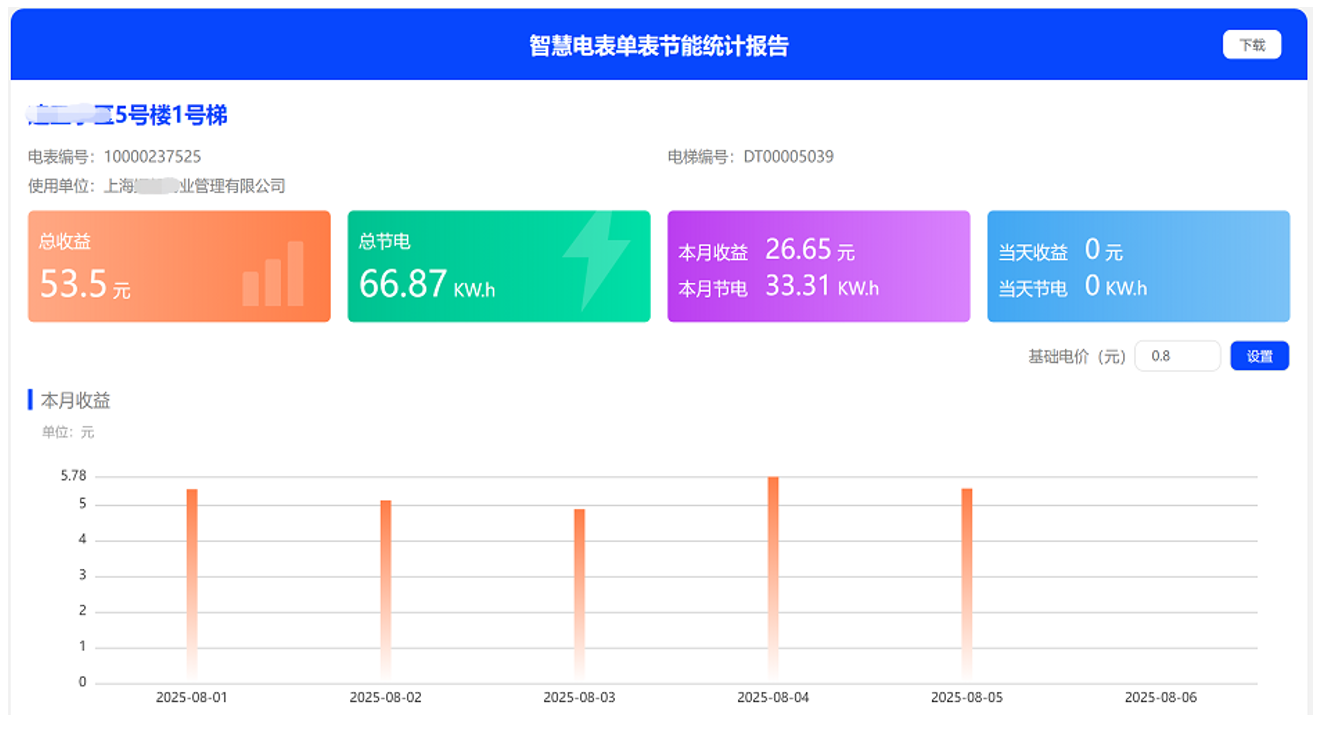Screen dimensions: 1321x733
Task: Click the 2025-08-06 x-axis date label
Action: pyautogui.click(x=1160, y=698)
